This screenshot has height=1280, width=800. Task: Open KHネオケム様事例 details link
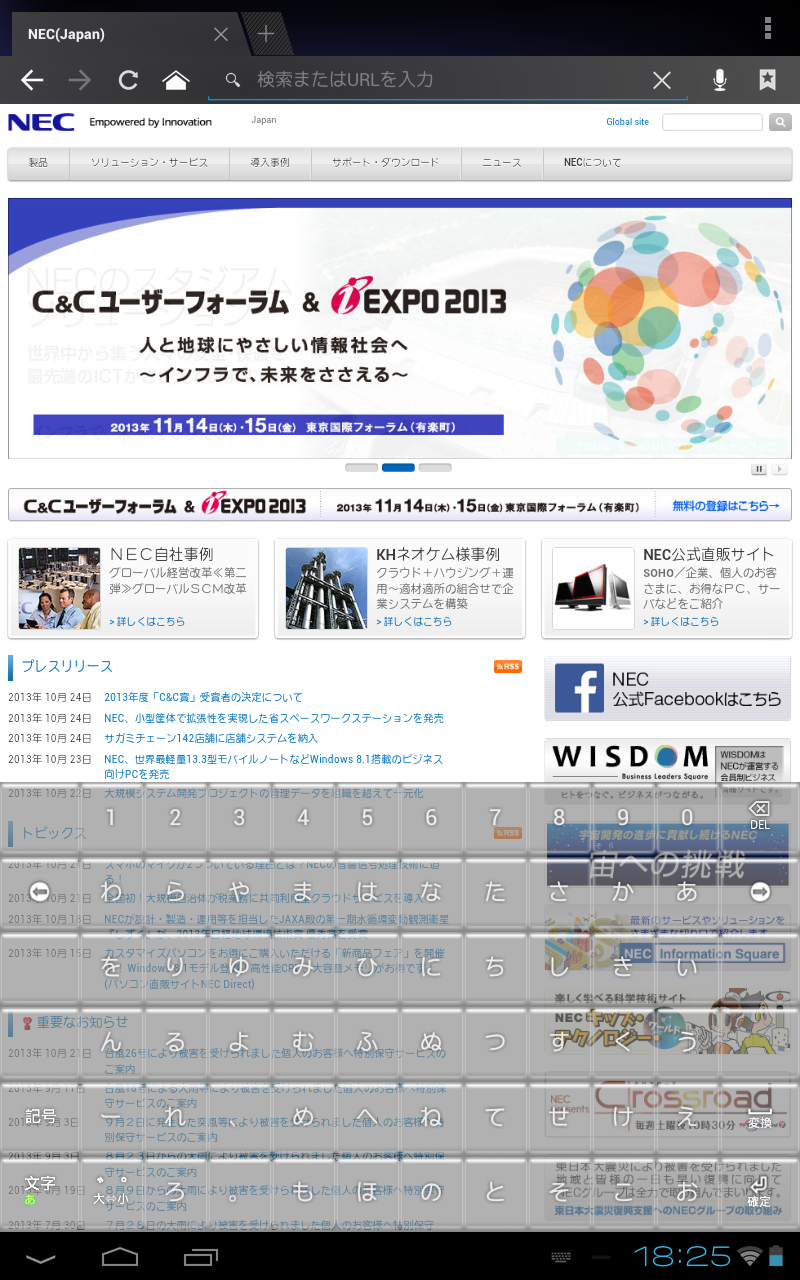tap(414, 622)
